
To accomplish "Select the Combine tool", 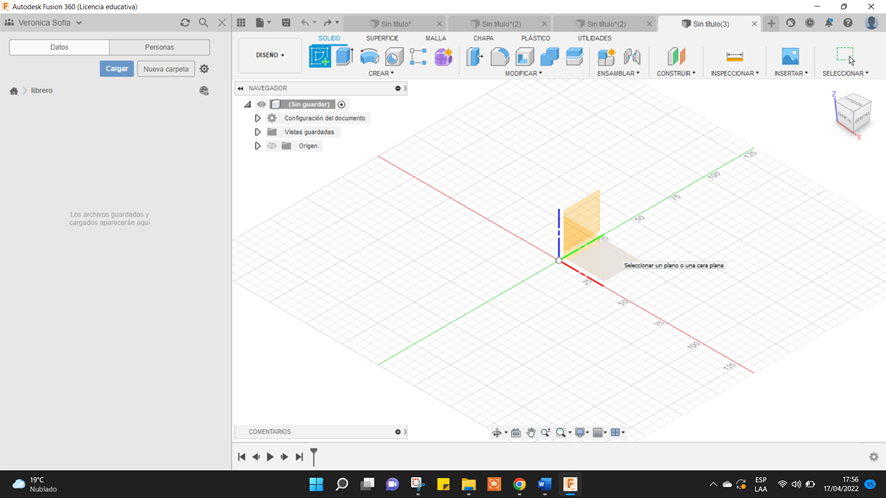I will (x=549, y=57).
